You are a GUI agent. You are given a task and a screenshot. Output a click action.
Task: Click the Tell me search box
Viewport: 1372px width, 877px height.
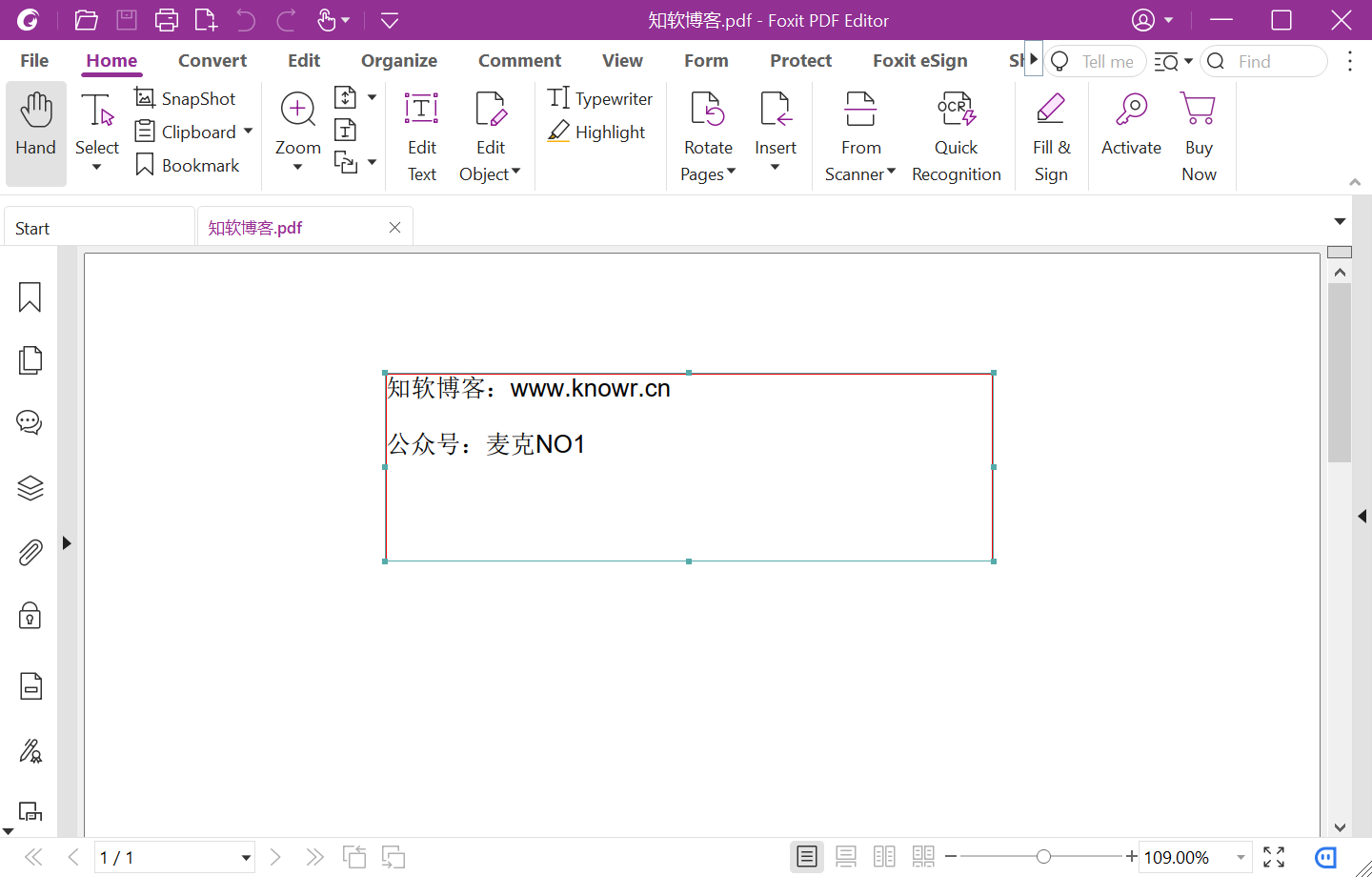pyautogui.click(x=1096, y=61)
